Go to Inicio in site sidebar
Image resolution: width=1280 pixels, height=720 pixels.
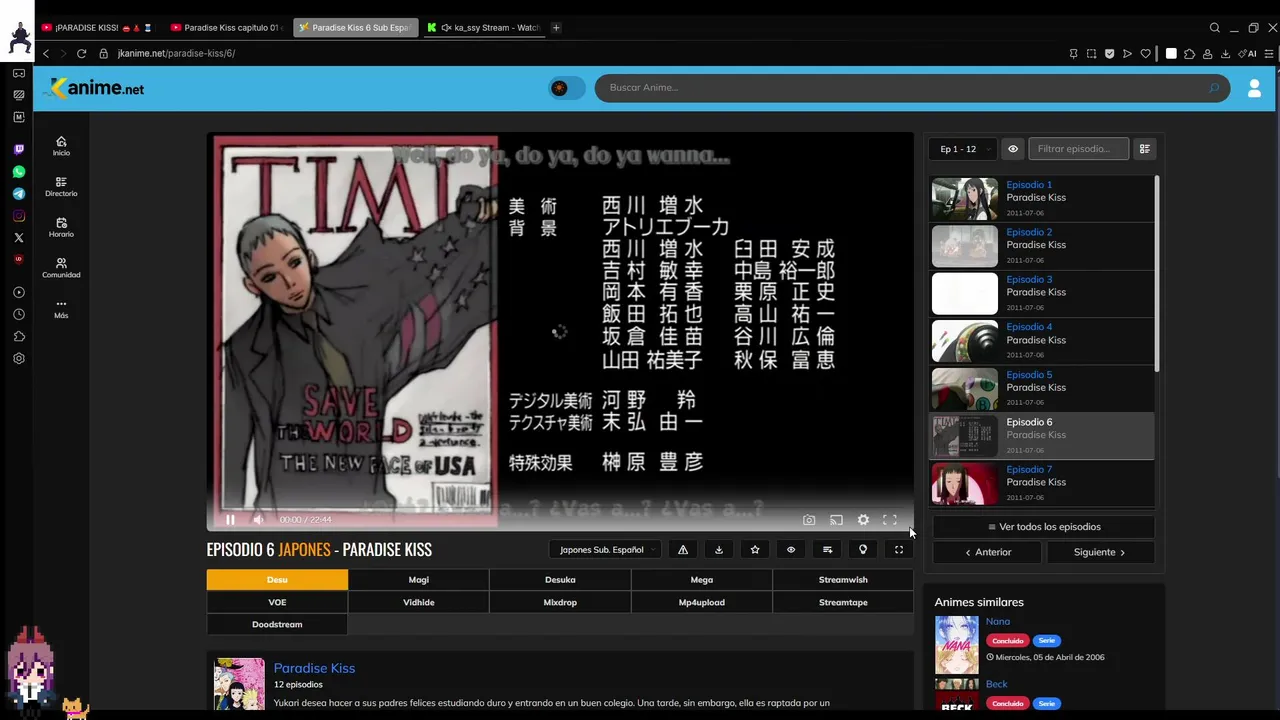[61, 146]
